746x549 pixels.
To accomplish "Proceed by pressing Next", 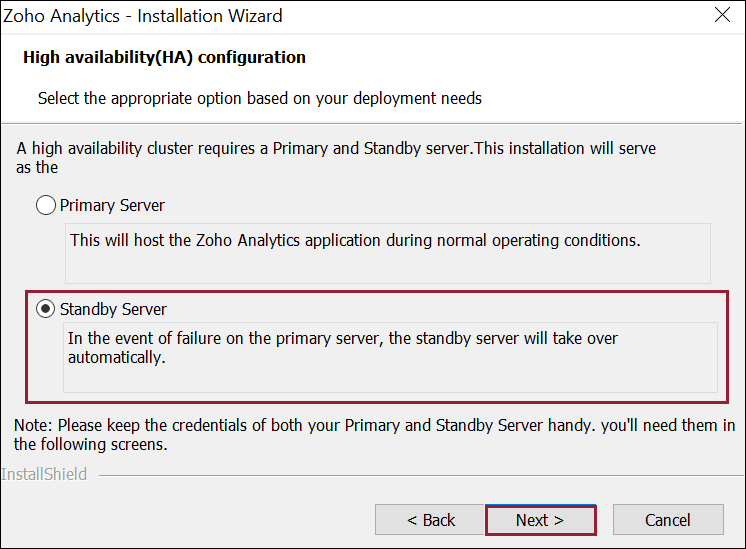I will pos(540,520).
